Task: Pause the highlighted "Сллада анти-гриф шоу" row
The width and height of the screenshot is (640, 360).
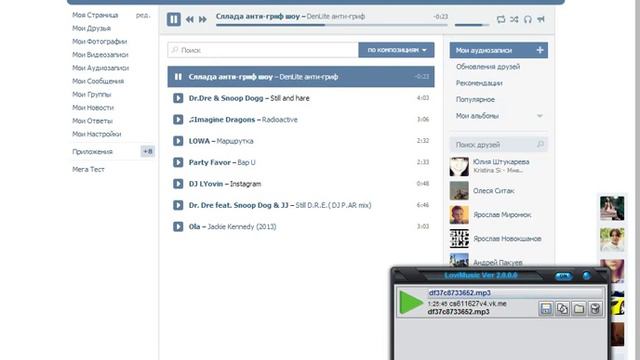Action: point(178,77)
